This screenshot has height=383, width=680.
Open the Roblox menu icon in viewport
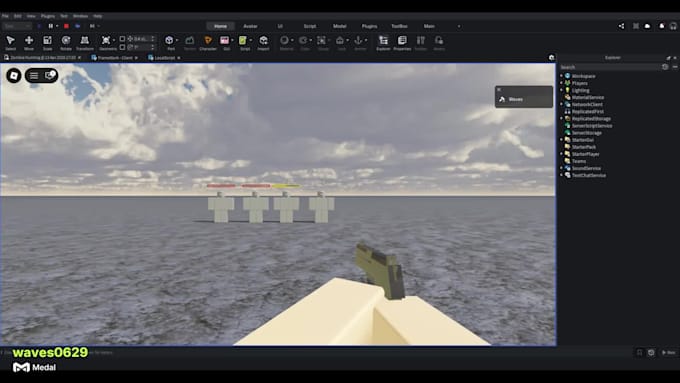(x=14, y=75)
